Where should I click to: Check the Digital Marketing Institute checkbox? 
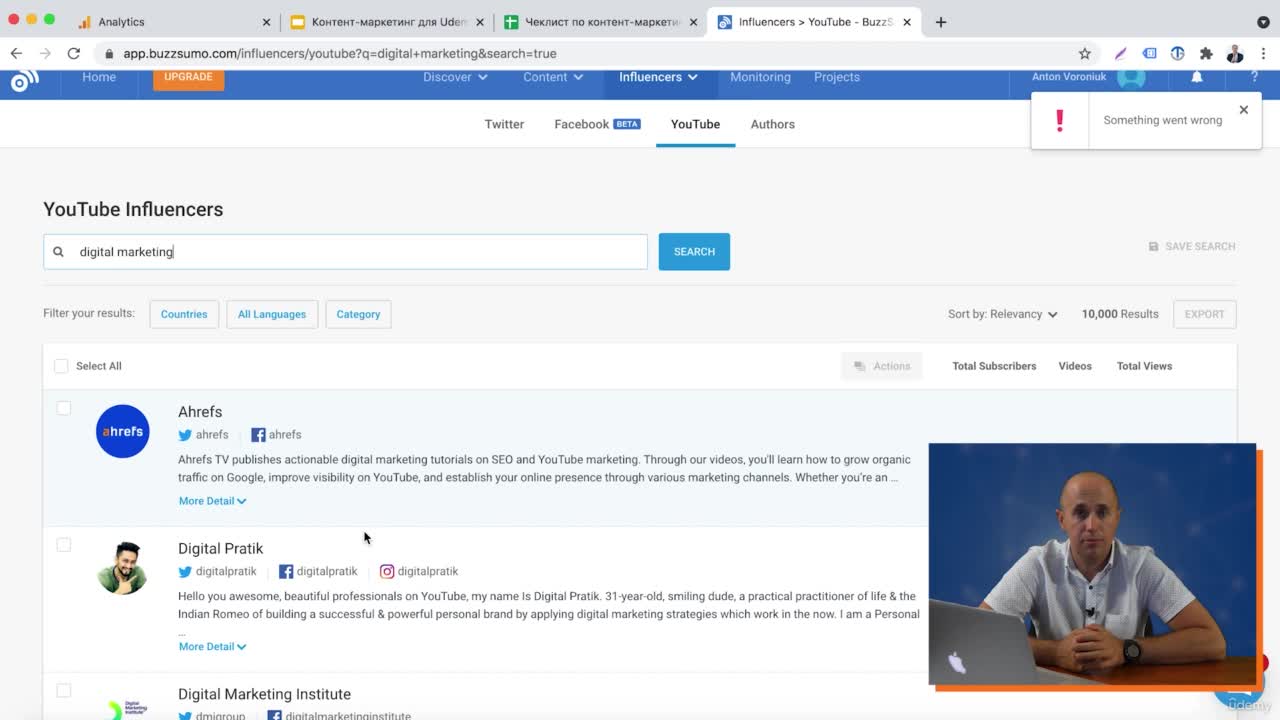(64, 691)
